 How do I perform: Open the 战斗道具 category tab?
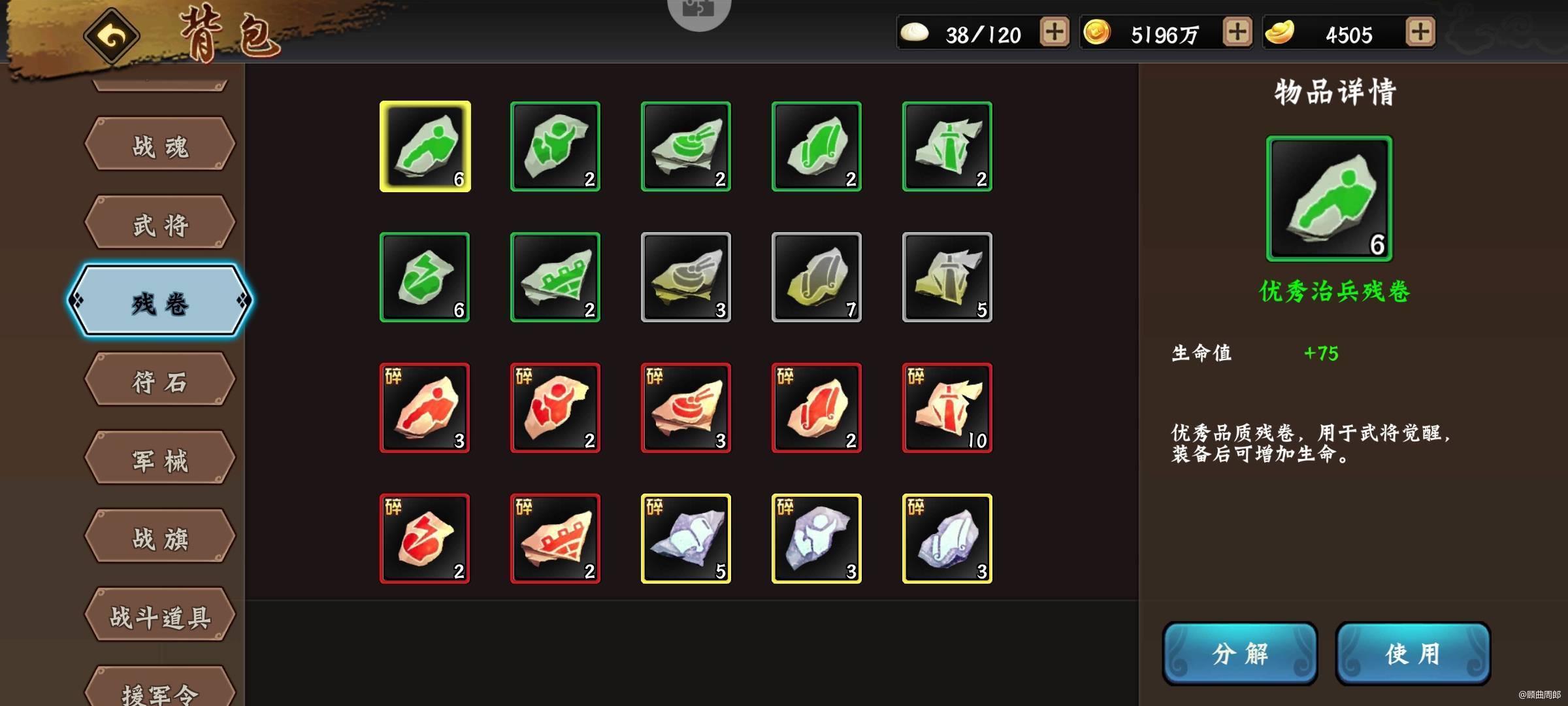tap(160, 615)
